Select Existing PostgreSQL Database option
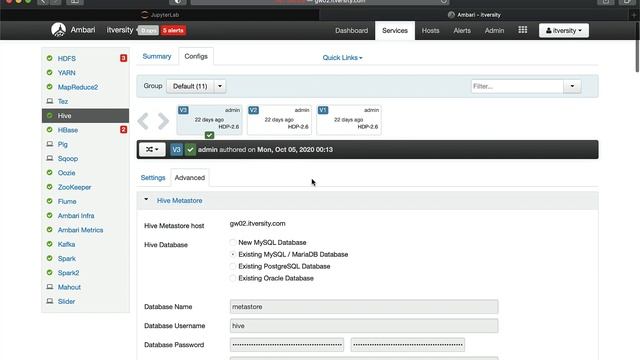Viewport: 640px width, 360px height. 233,266
